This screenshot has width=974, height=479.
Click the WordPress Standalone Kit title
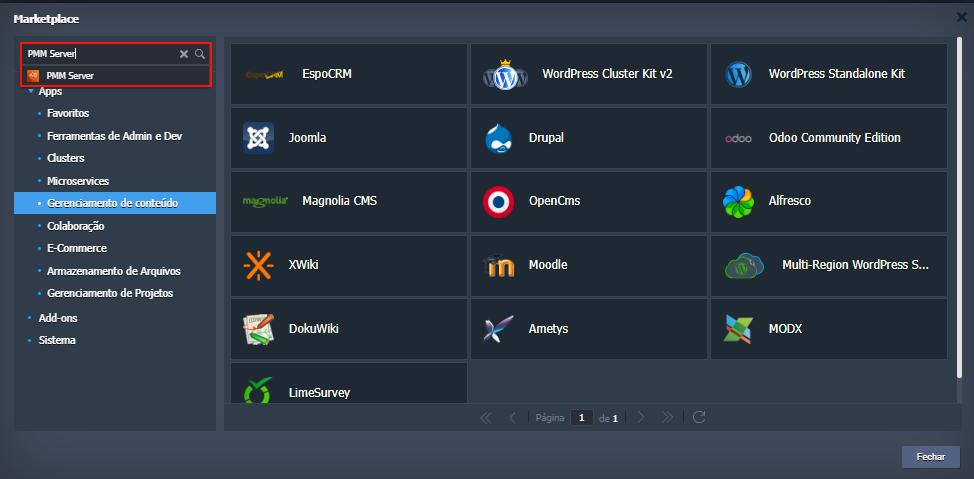coord(837,74)
